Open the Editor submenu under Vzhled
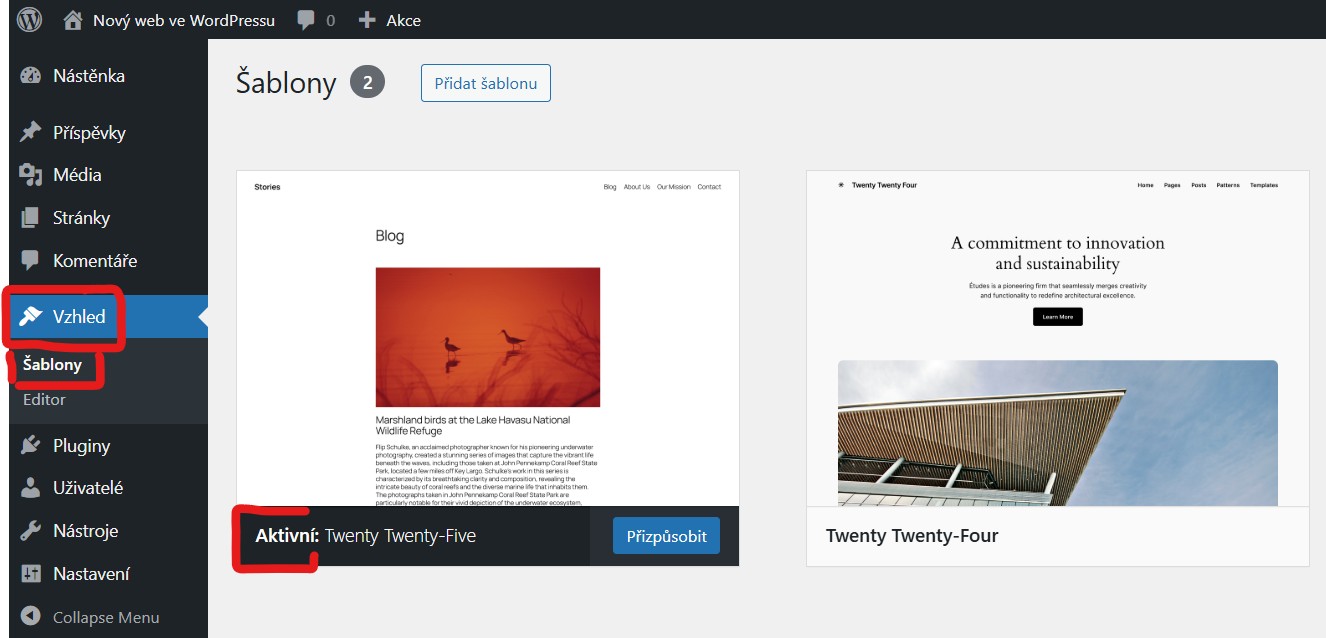Image resolution: width=1326 pixels, height=638 pixels. 44,399
